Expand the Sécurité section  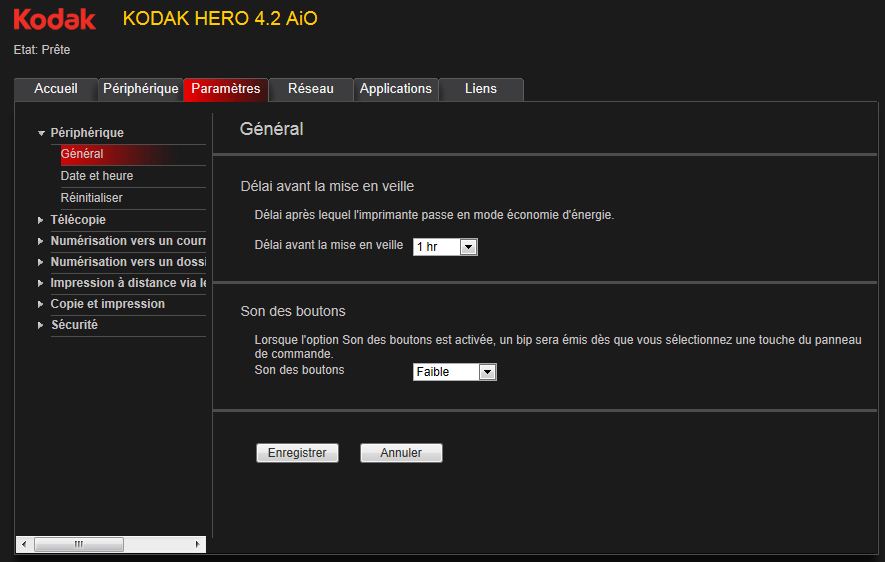(x=42, y=325)
